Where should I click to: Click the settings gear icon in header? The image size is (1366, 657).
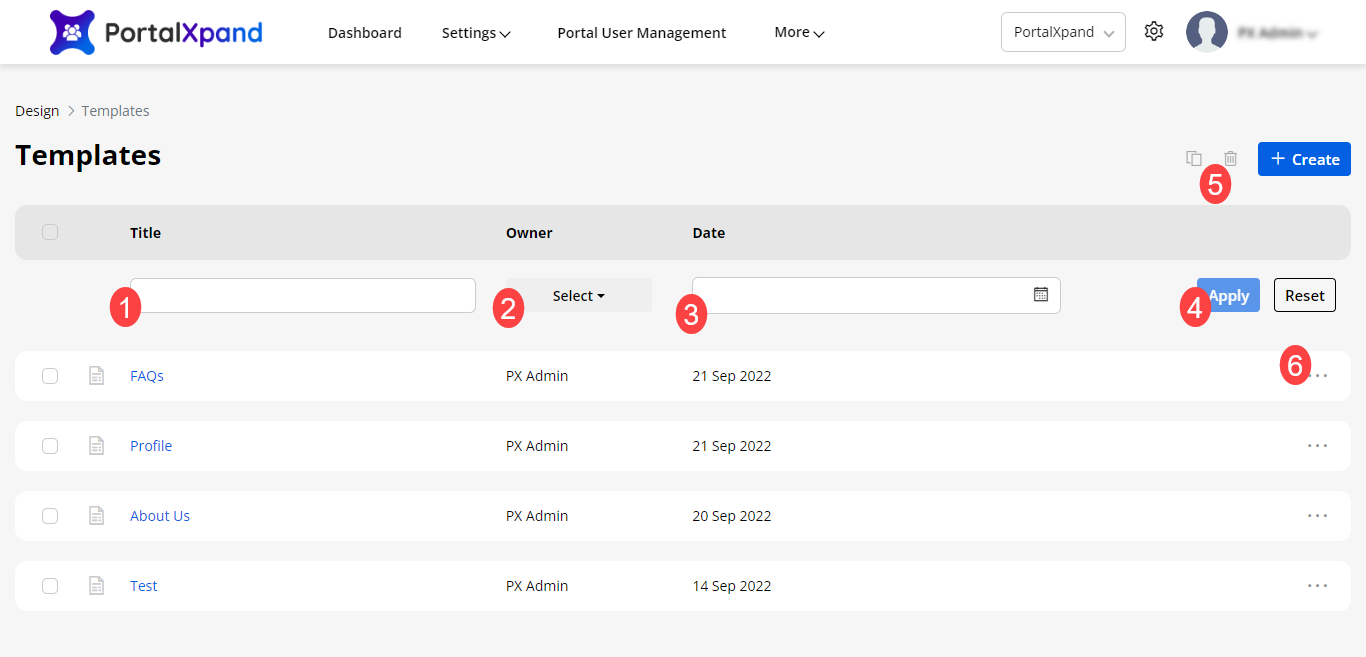click(1154, 32)
